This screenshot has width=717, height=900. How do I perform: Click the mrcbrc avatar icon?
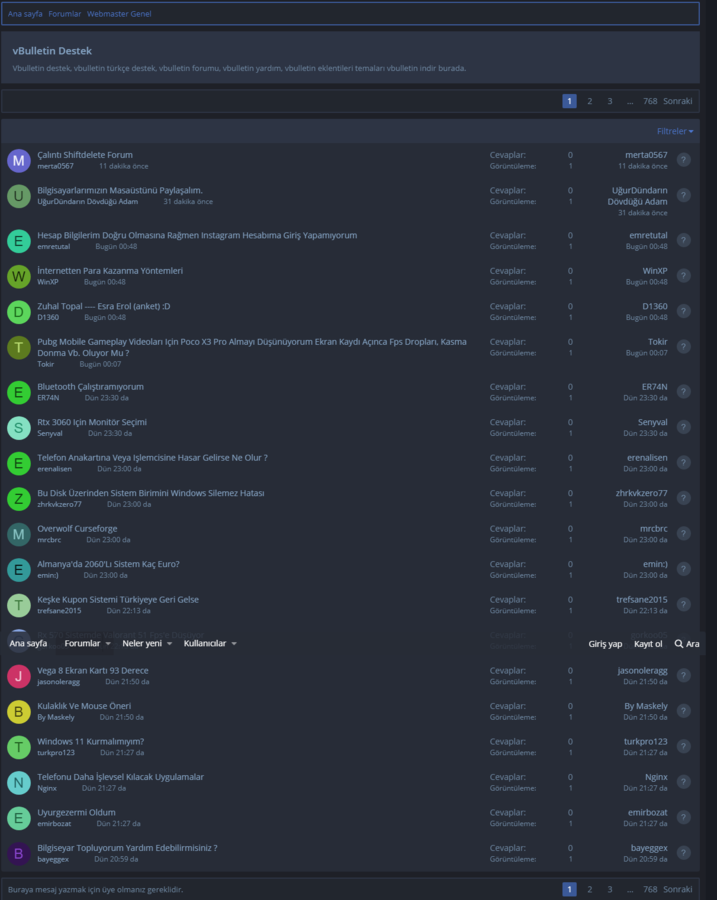coord(18,535)
